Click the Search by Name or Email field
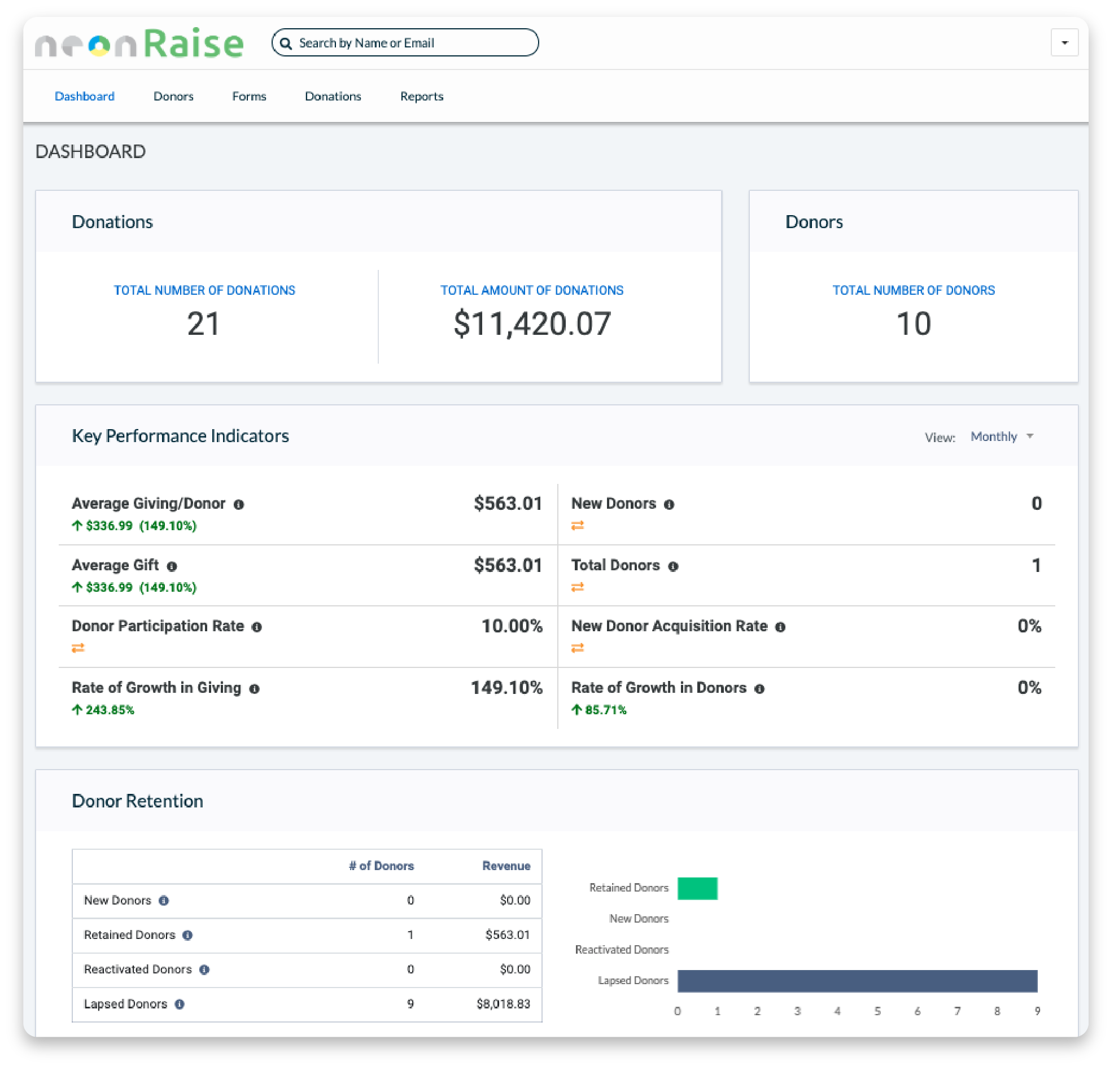The width and height of the screenshot is (1114, 1092). tap(405, 42)
